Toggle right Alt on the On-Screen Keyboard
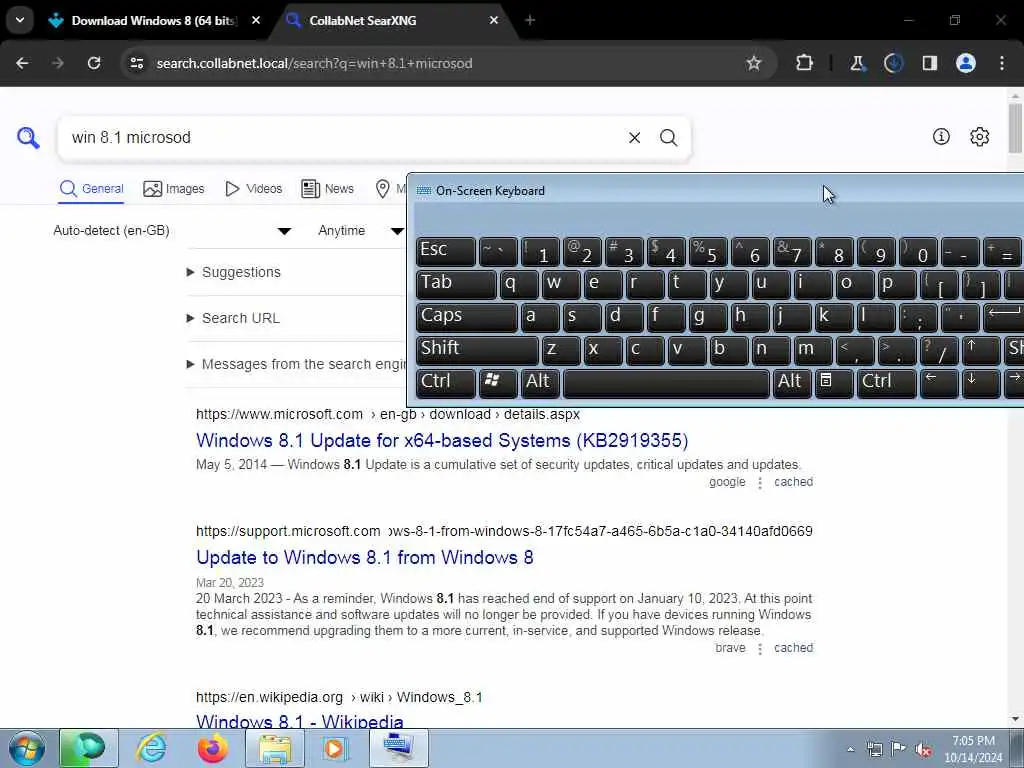Viewport: 1024px width, 768px height. pos(792,383)
